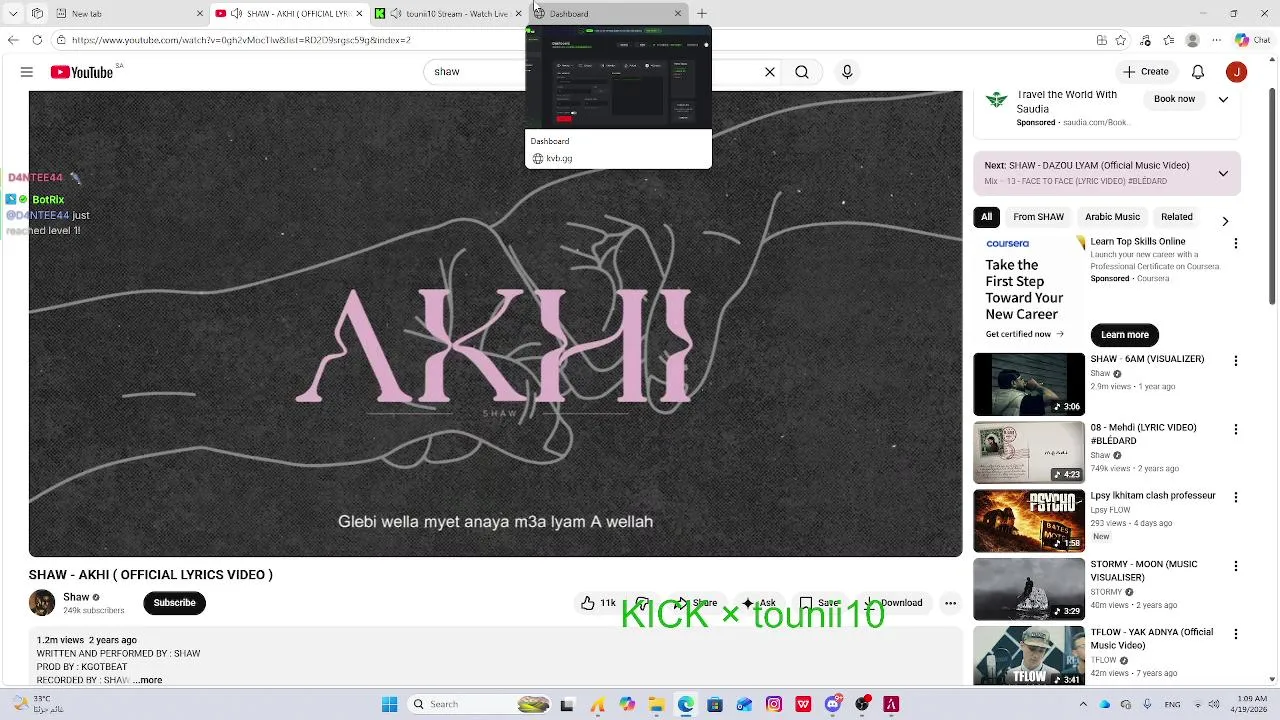Click Book now on Saudia ad
Viewport: 1280px width, 720px height.
click(1175, 99)
